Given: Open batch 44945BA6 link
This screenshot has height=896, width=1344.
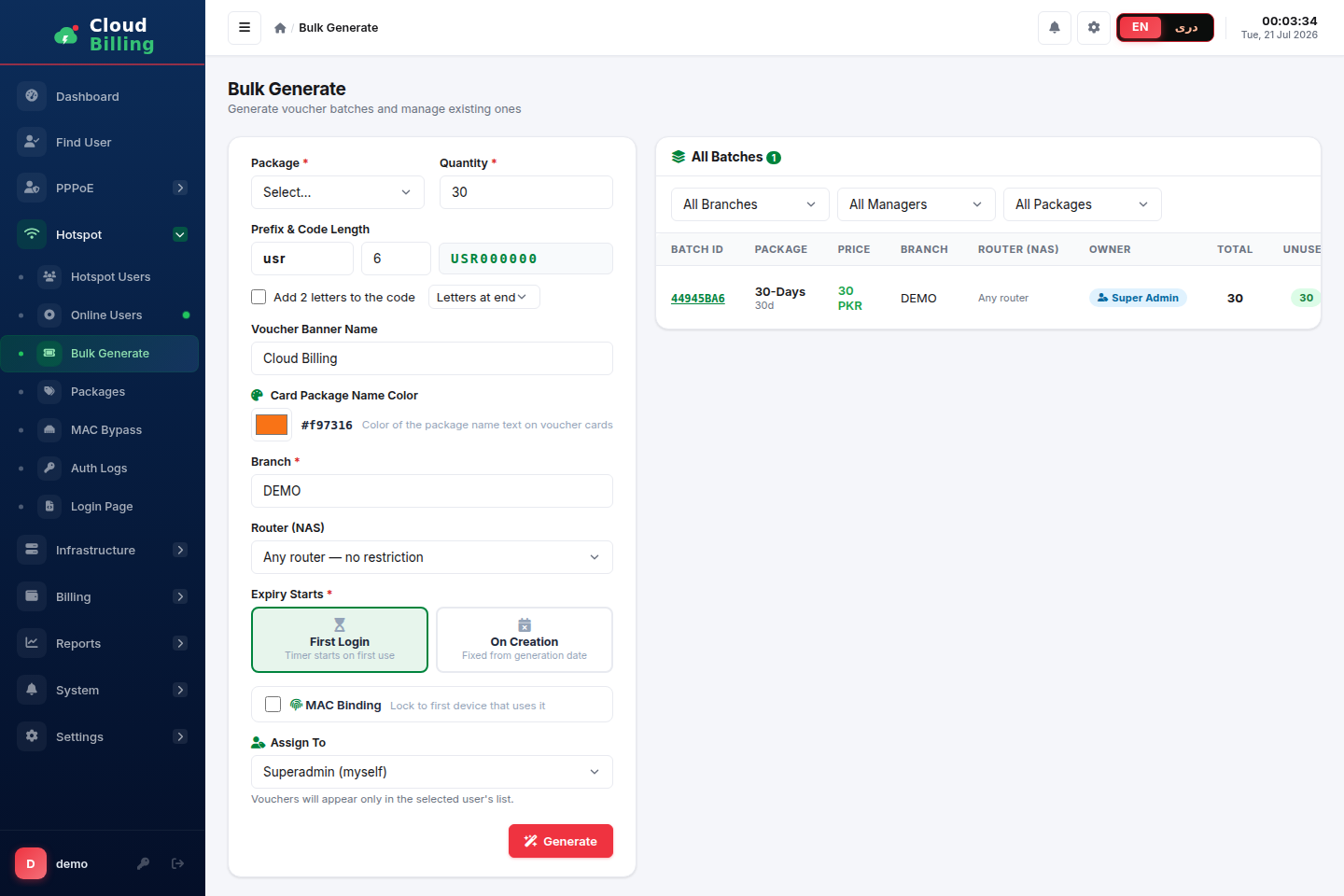Looking at the screenshot, I should point(698,299).
